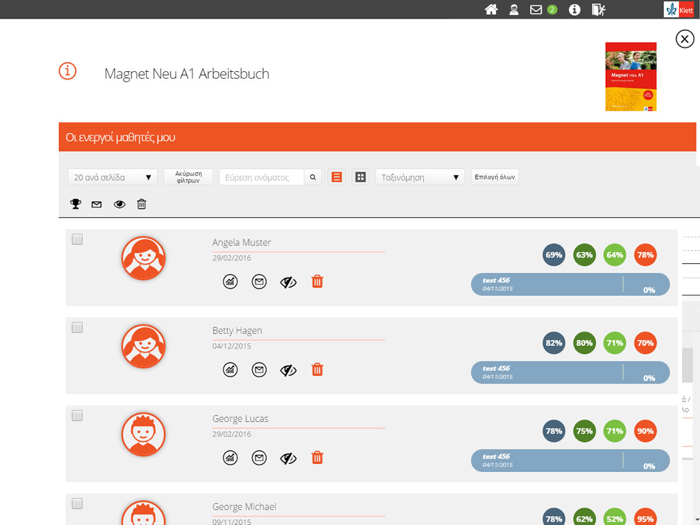The width and height of the screenshot is (700, 525).
Task: Delete Angela Muster with trash icon
Action: pos(317,282)
